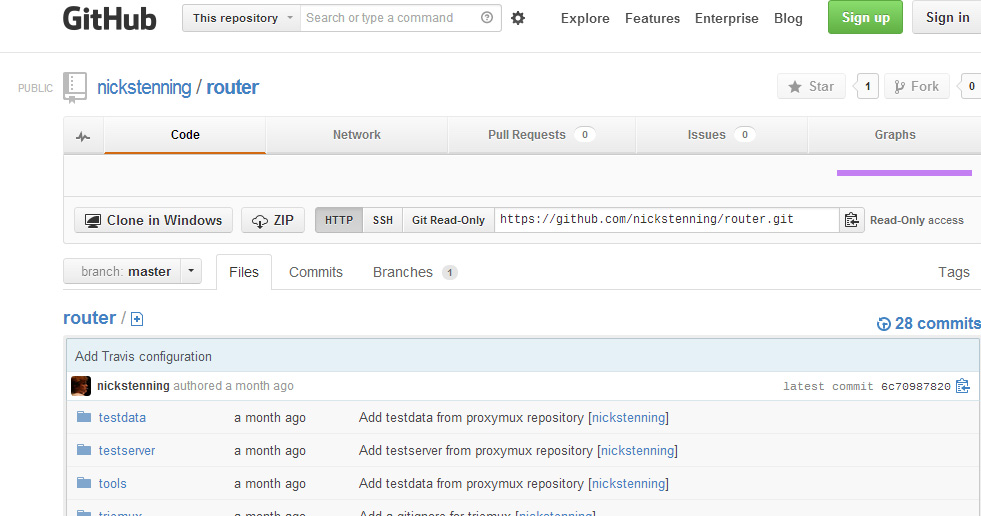981x516 pixels.
Task: Open the testserver folder link
Action: point(127,450)
